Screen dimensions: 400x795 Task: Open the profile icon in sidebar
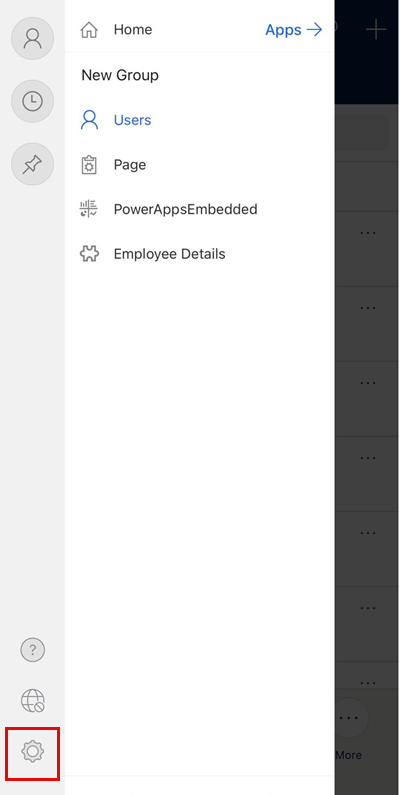[x=32, y=38]
